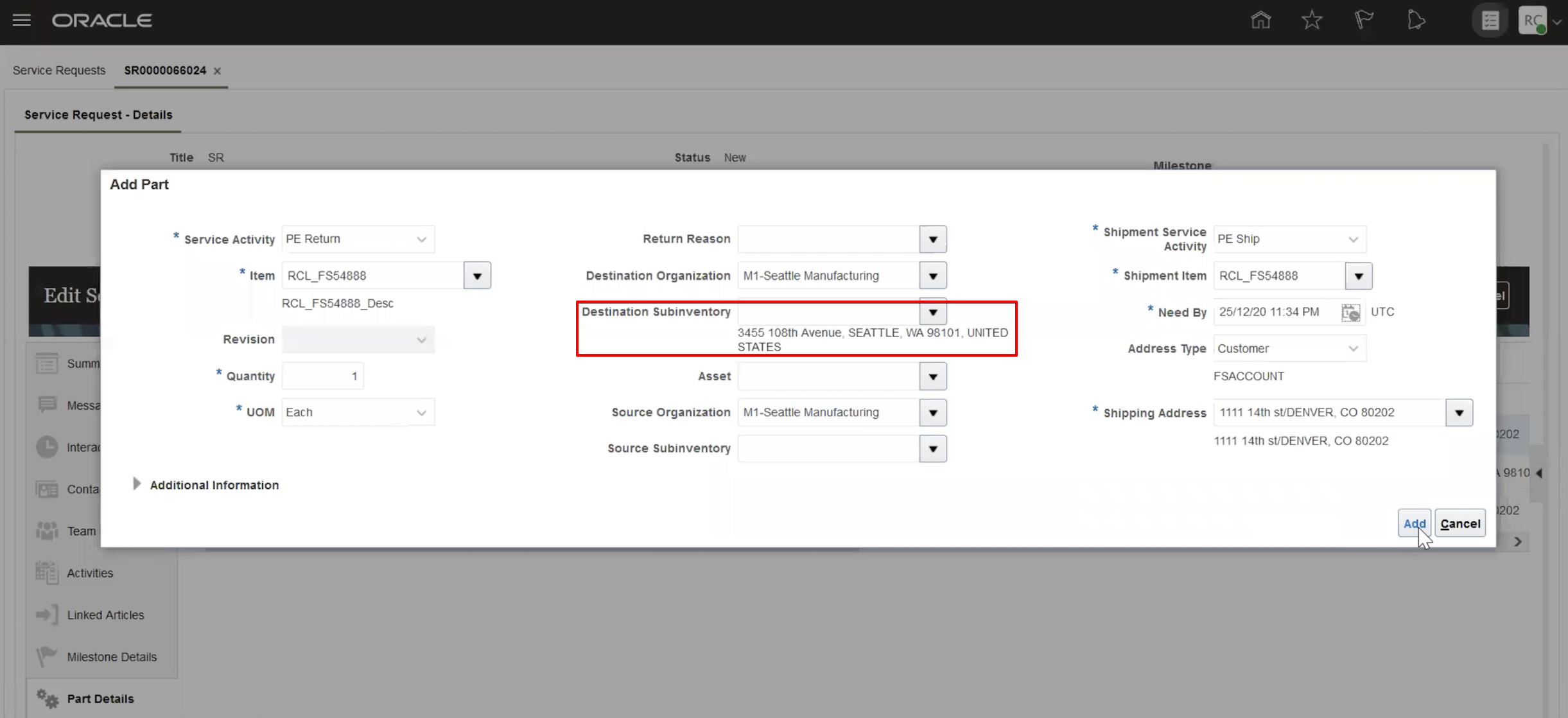Open the Destination Subinventory dropdown
This screenshot has width=1568, height=718.
(933, 312)
